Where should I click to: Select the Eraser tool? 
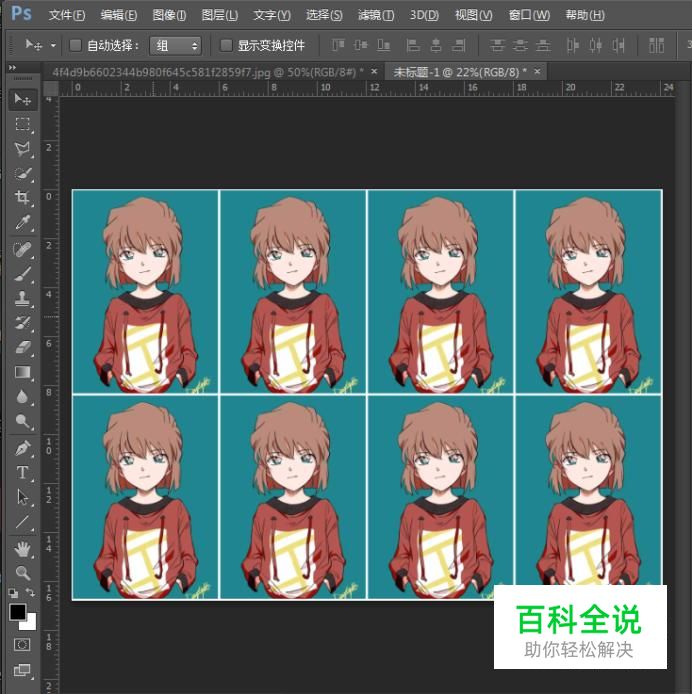click(x=22, y=347)
